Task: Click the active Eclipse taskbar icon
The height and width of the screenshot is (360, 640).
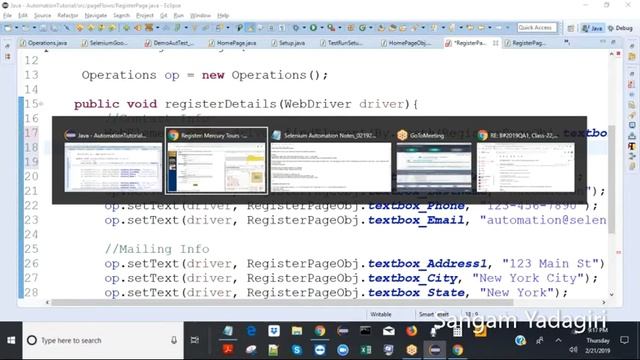Action: [x=435, y=350]
